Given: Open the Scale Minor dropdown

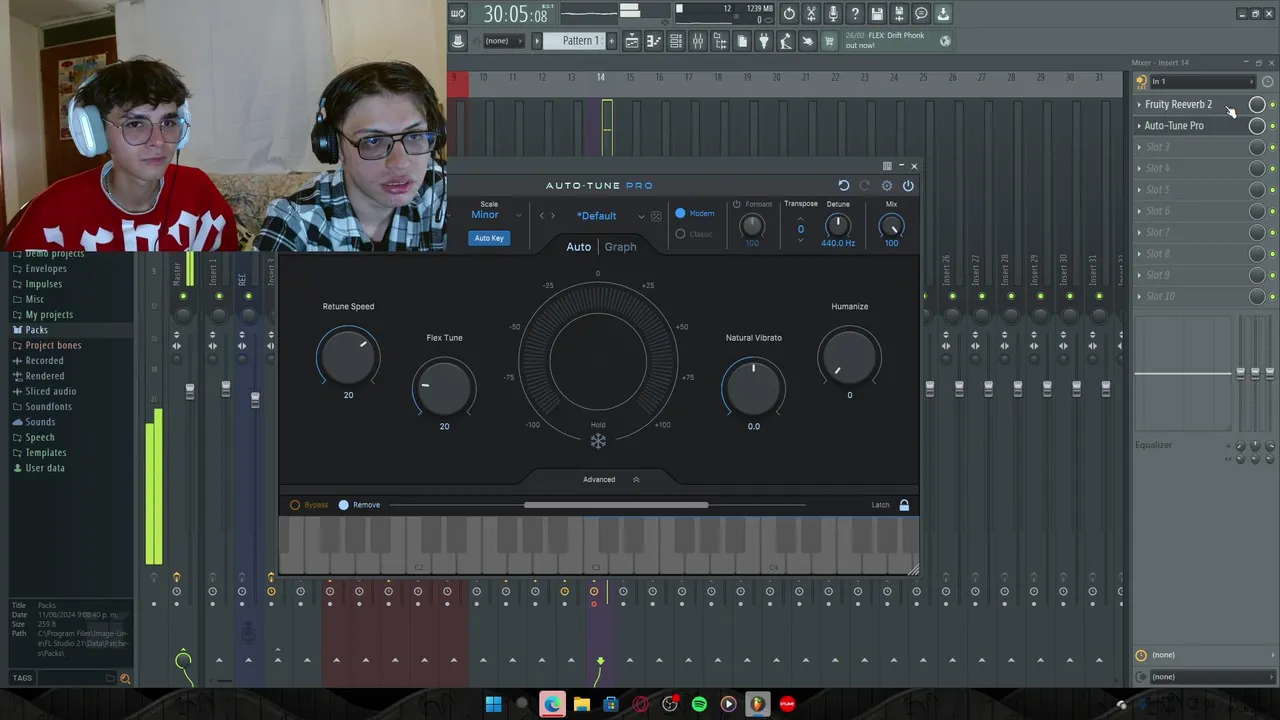Looking at the screenshot, I should tap(496, 215).
